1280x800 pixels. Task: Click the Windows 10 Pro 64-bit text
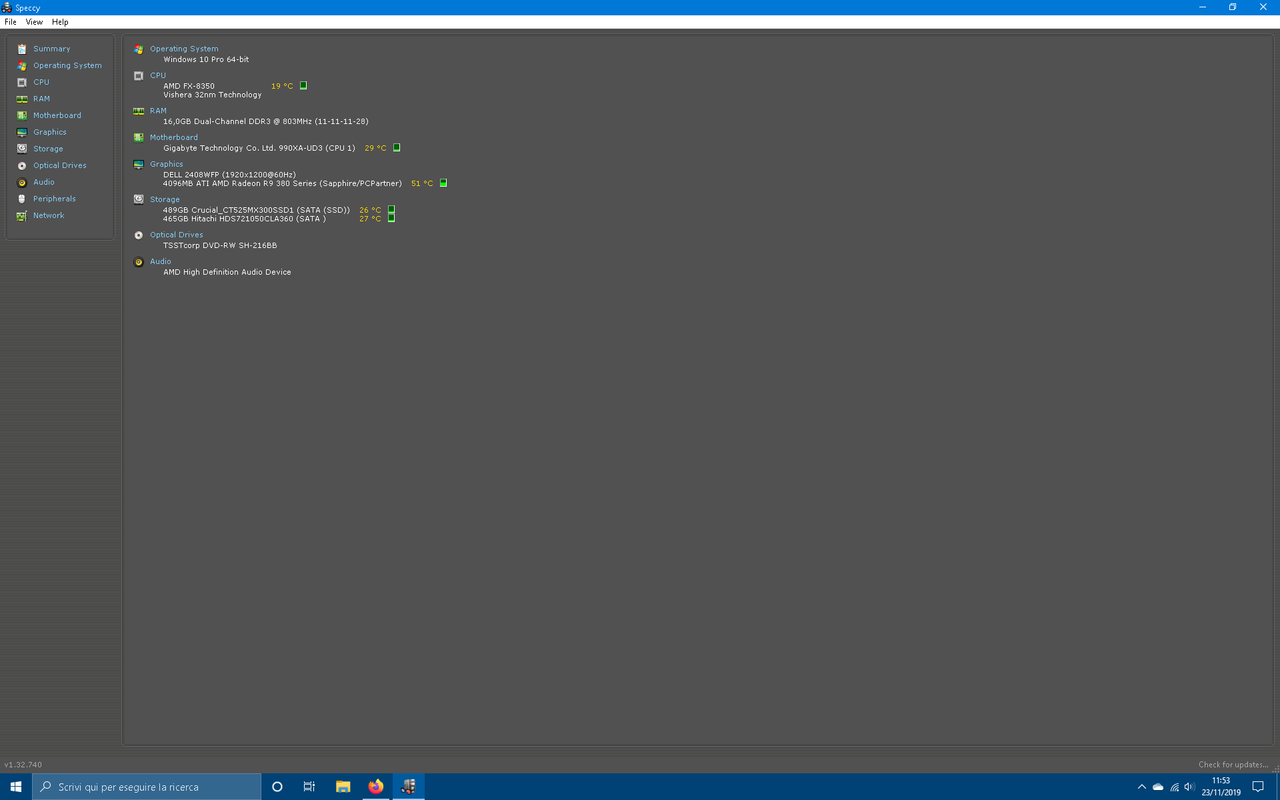pyautogui.click(x=206, y=60)
